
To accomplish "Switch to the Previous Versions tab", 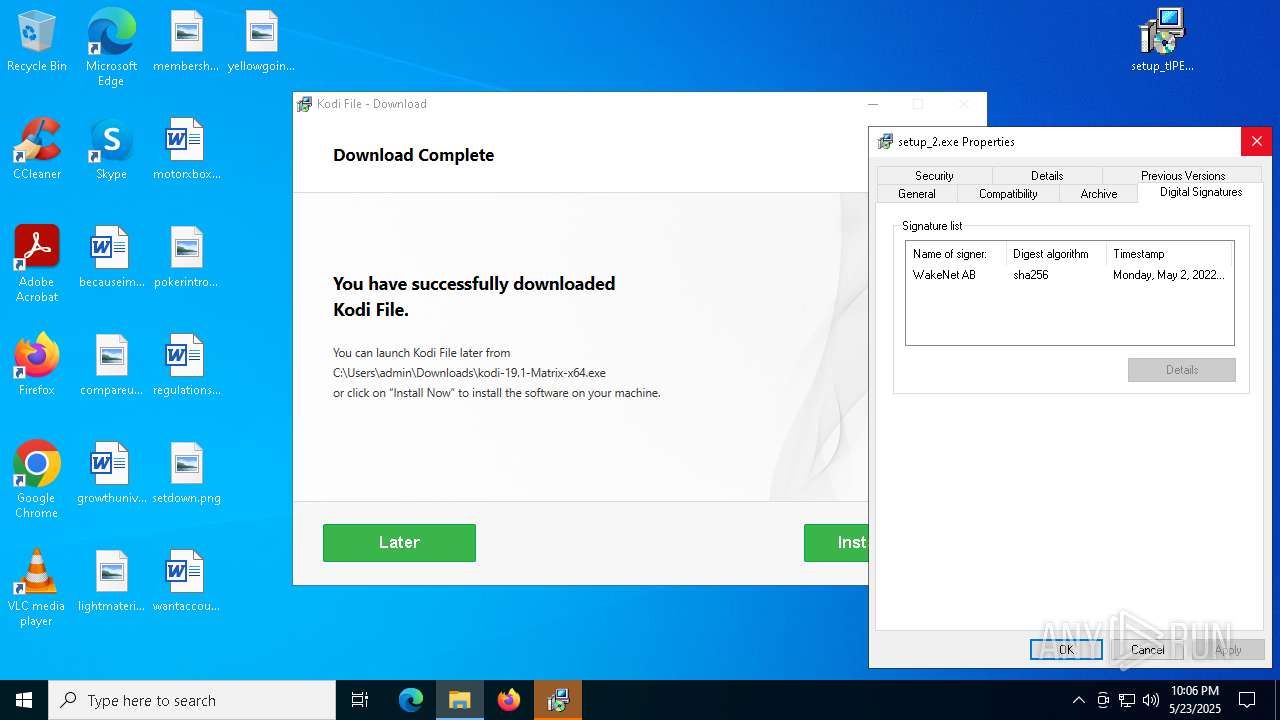I will [x=1183, y=175].
